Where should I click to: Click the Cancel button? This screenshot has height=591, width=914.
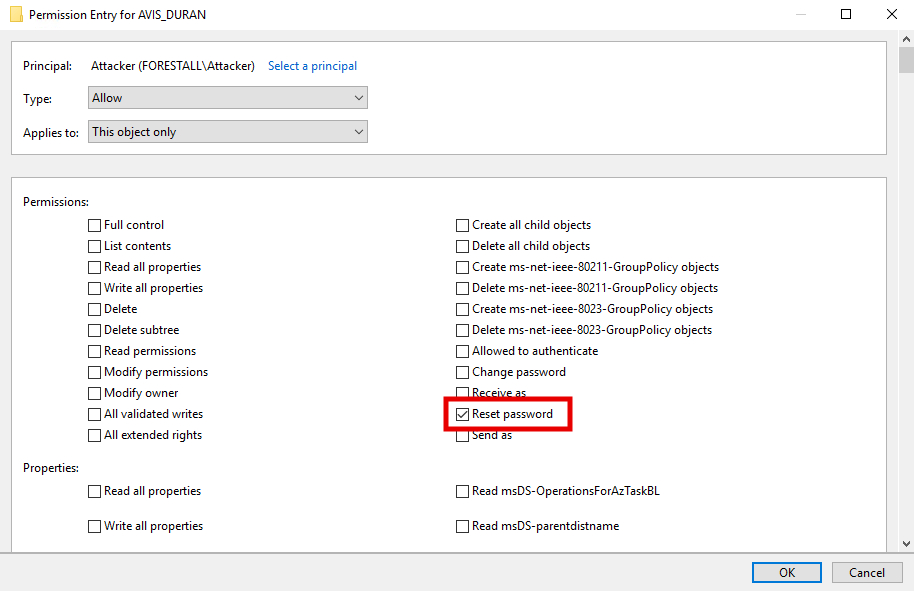(x=867, y=573)
